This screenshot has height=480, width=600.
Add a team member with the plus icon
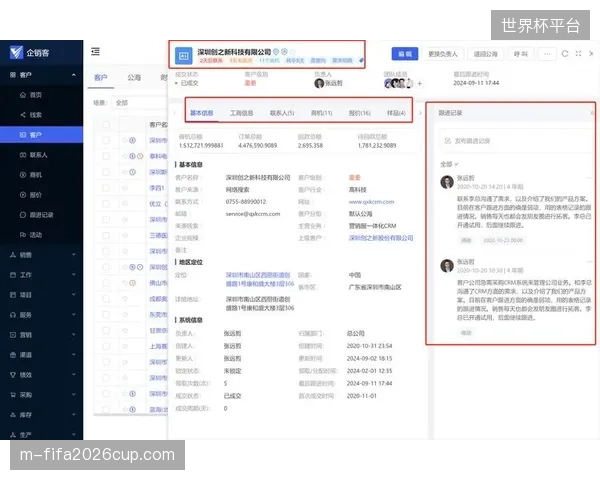[420, 83]
